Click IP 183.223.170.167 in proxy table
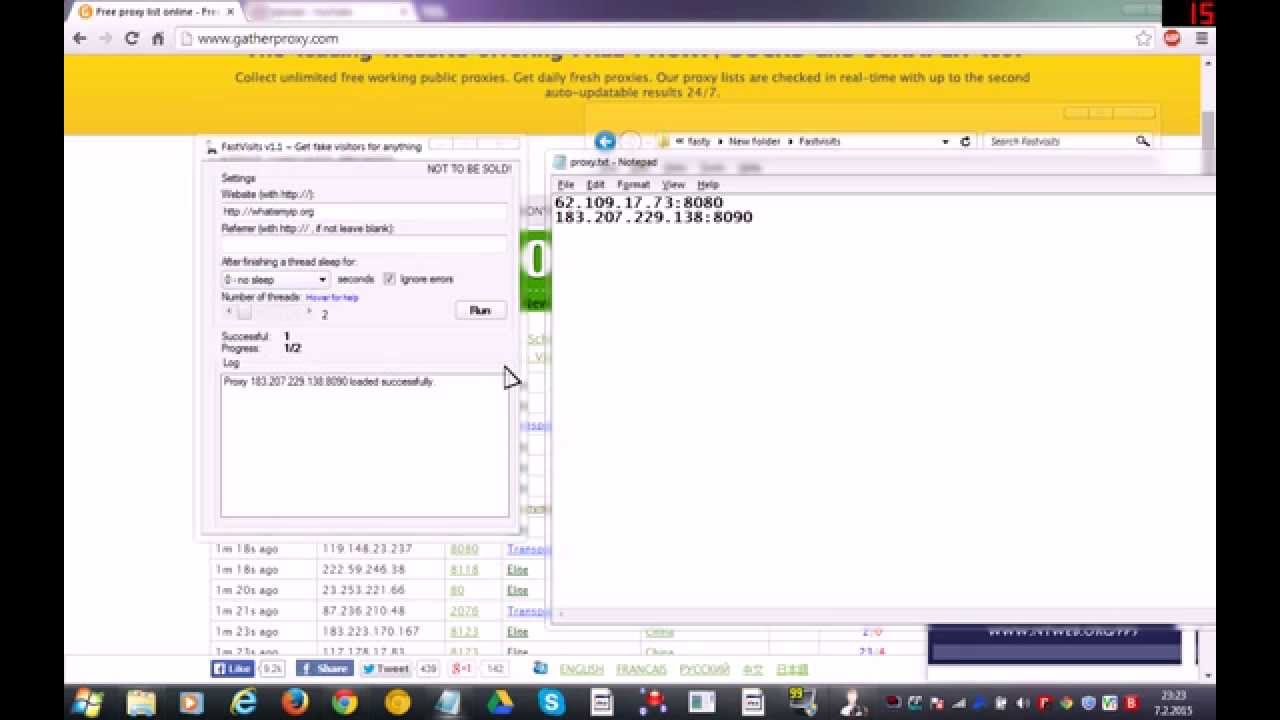The width and height of the screenshot is (1280, 720). (370, 632)
